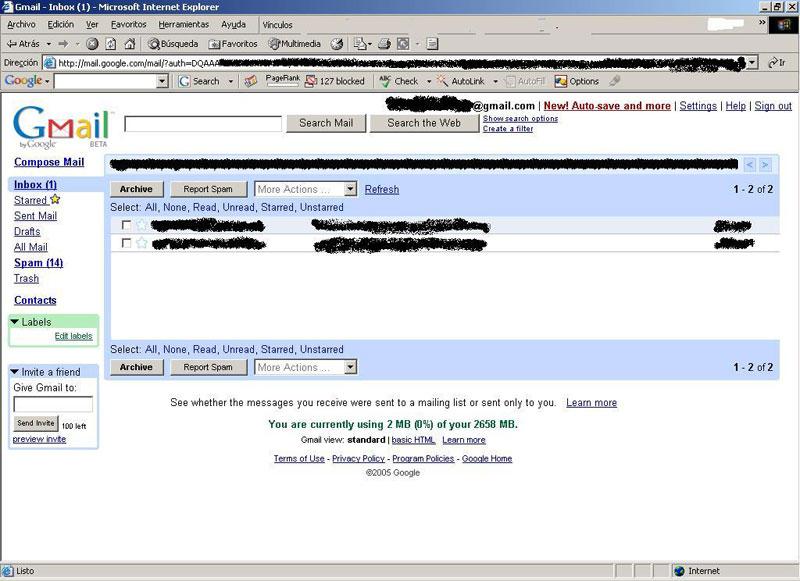
Task: Tick the checkbox for the first email
Action: (126, 225)
